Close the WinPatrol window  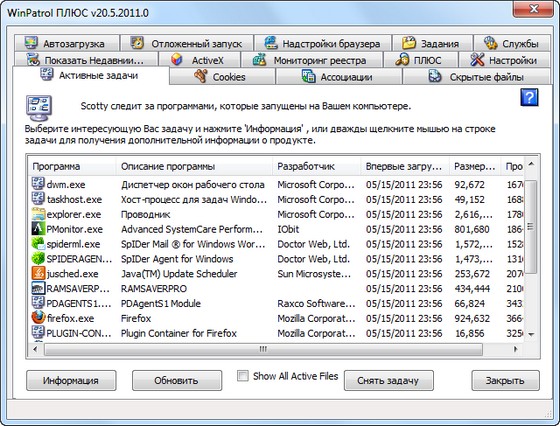(534, 9)
